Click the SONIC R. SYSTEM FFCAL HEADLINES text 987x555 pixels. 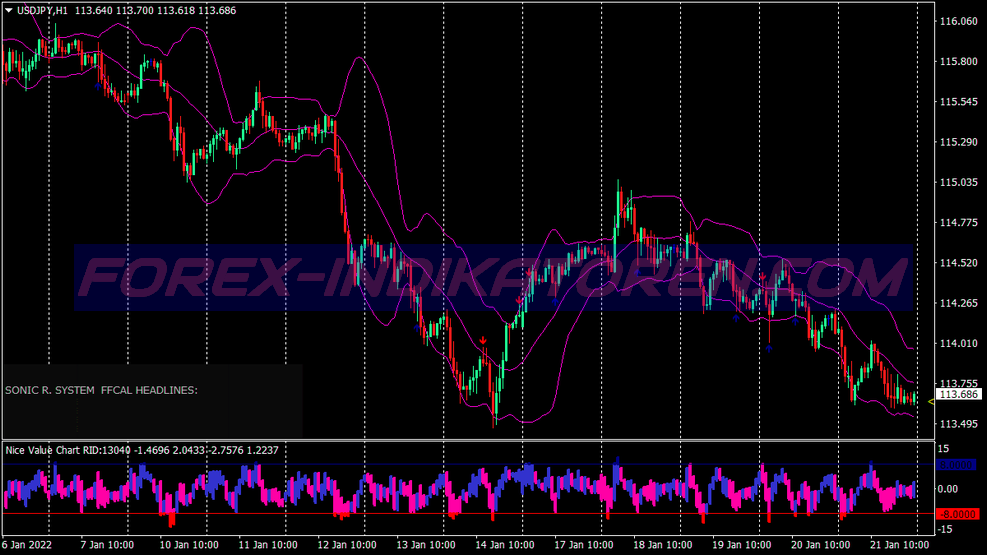point(101,390)
